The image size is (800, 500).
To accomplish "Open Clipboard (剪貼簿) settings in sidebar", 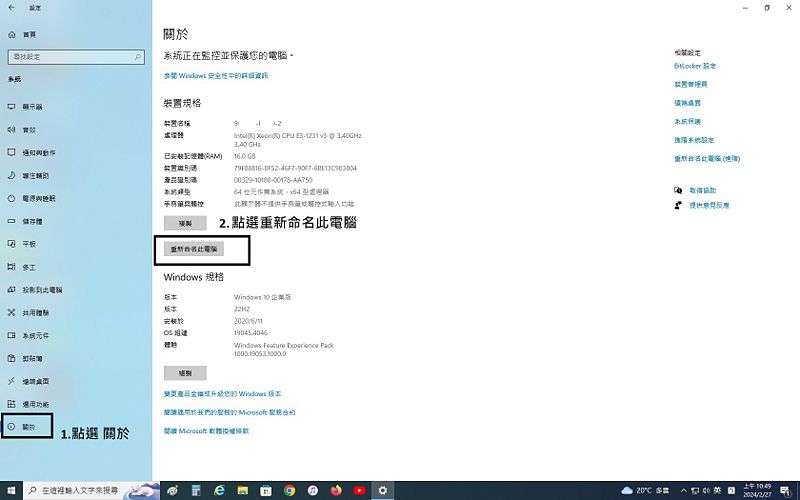I will tap(26, 359).
